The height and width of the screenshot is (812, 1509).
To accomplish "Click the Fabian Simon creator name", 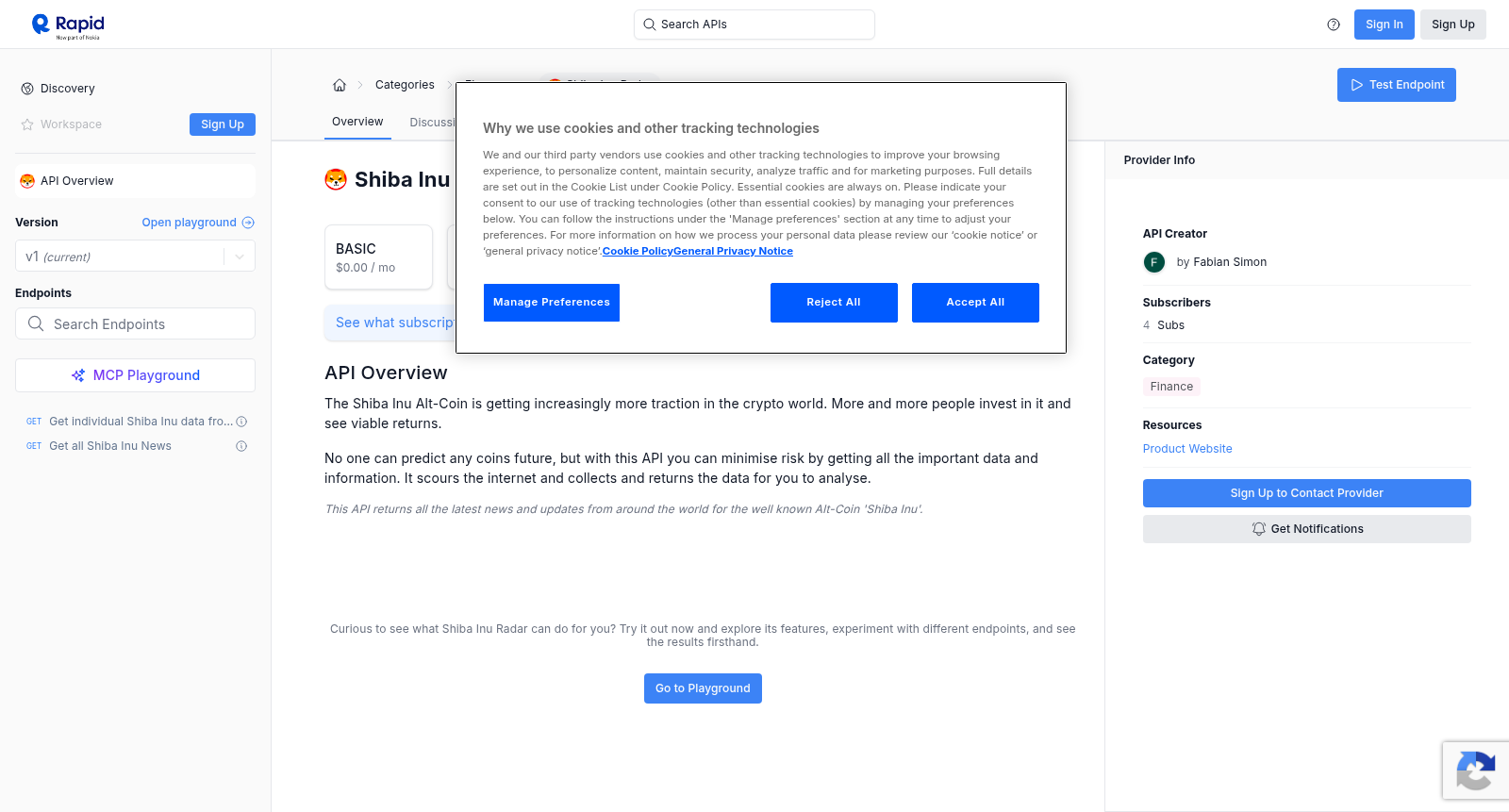I will pos(1230,262).
